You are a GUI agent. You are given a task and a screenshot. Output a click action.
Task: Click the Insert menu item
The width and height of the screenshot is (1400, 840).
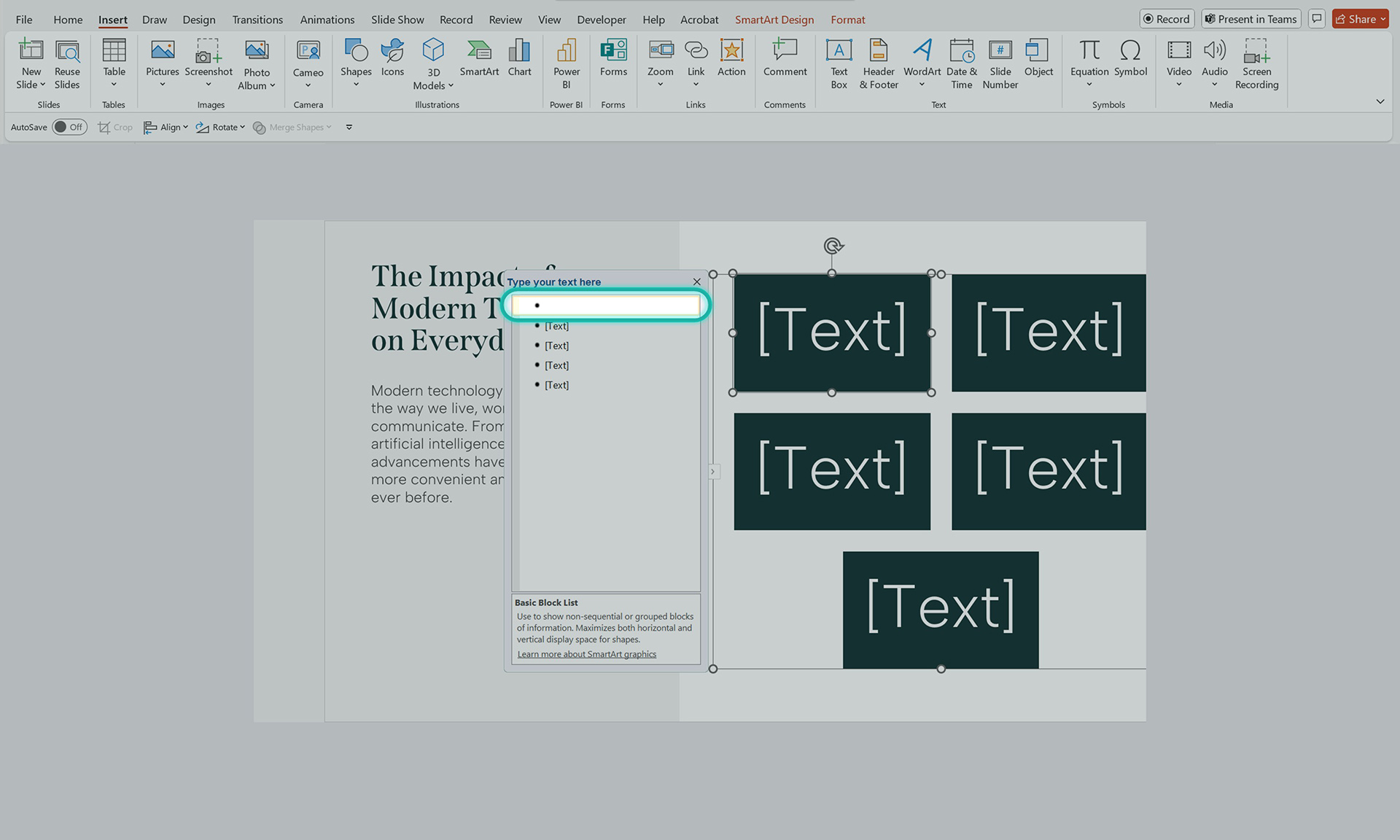click(113, 19)
